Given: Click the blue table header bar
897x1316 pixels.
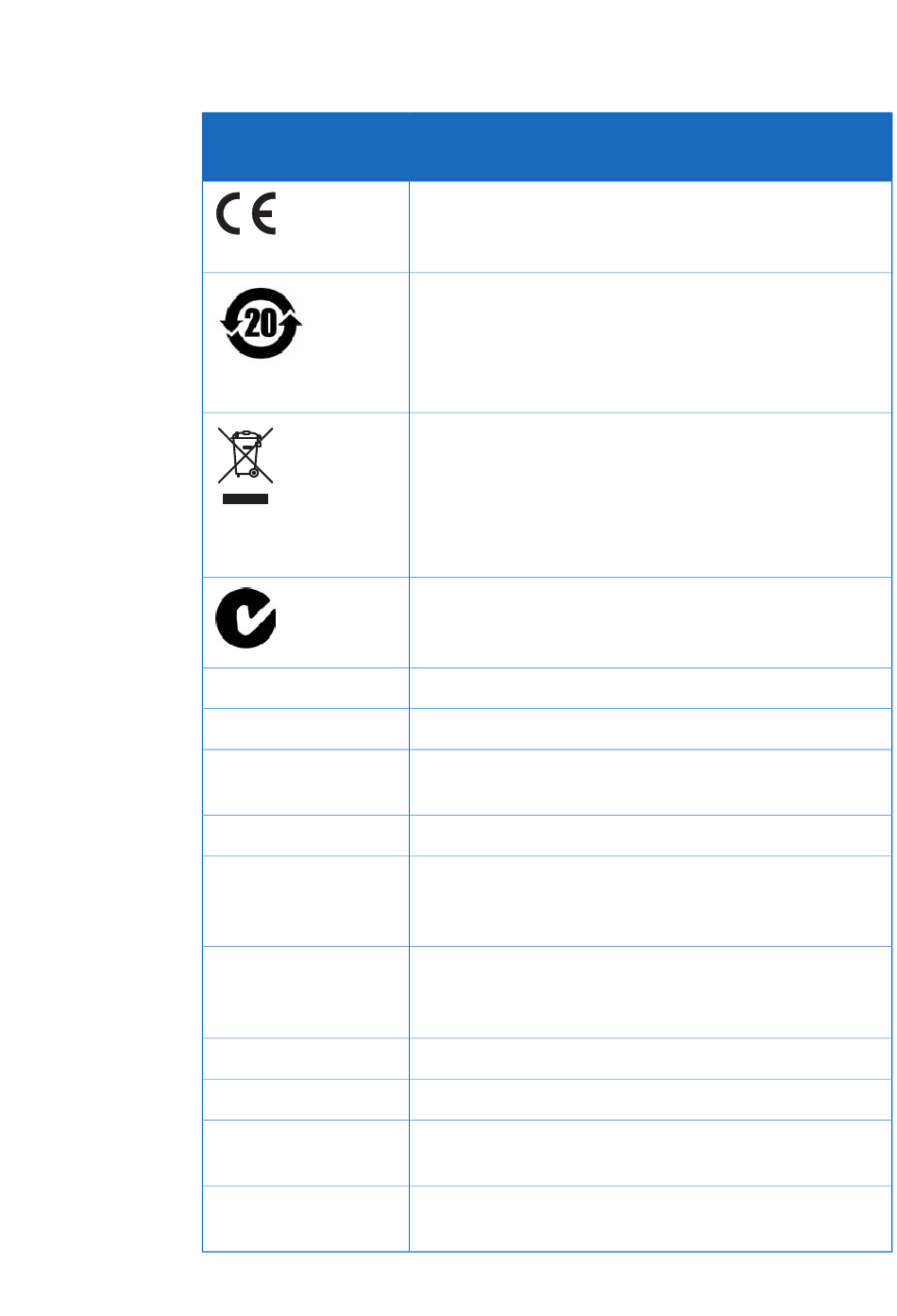Looking at the screenshot, I should [x=547, y=146].
